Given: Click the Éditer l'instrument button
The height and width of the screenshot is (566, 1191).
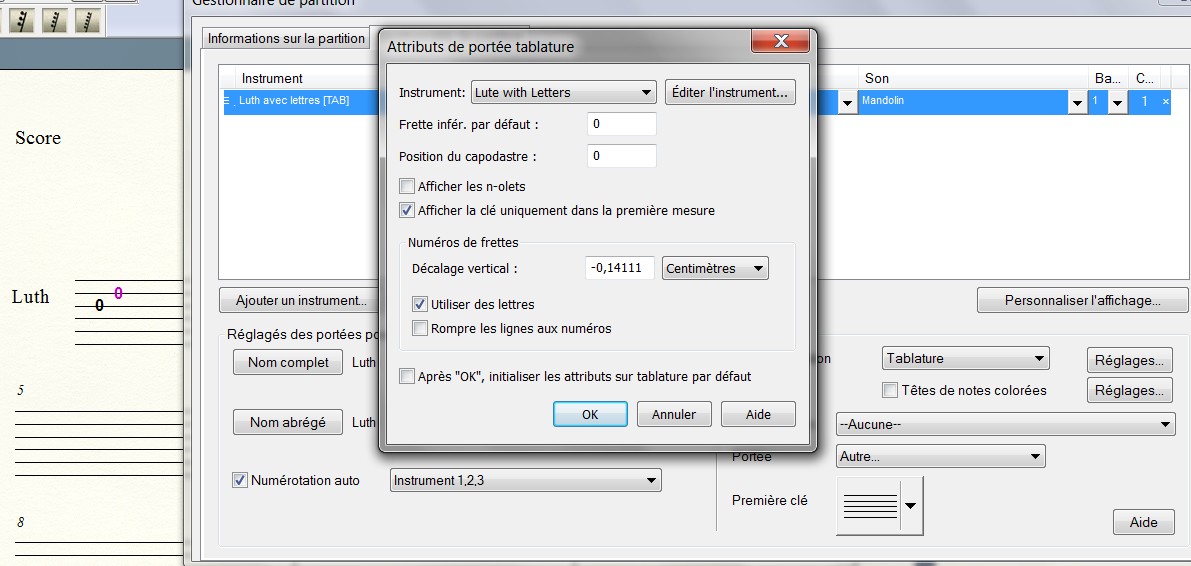Looking at the screenshot, I should coord(730,92).
